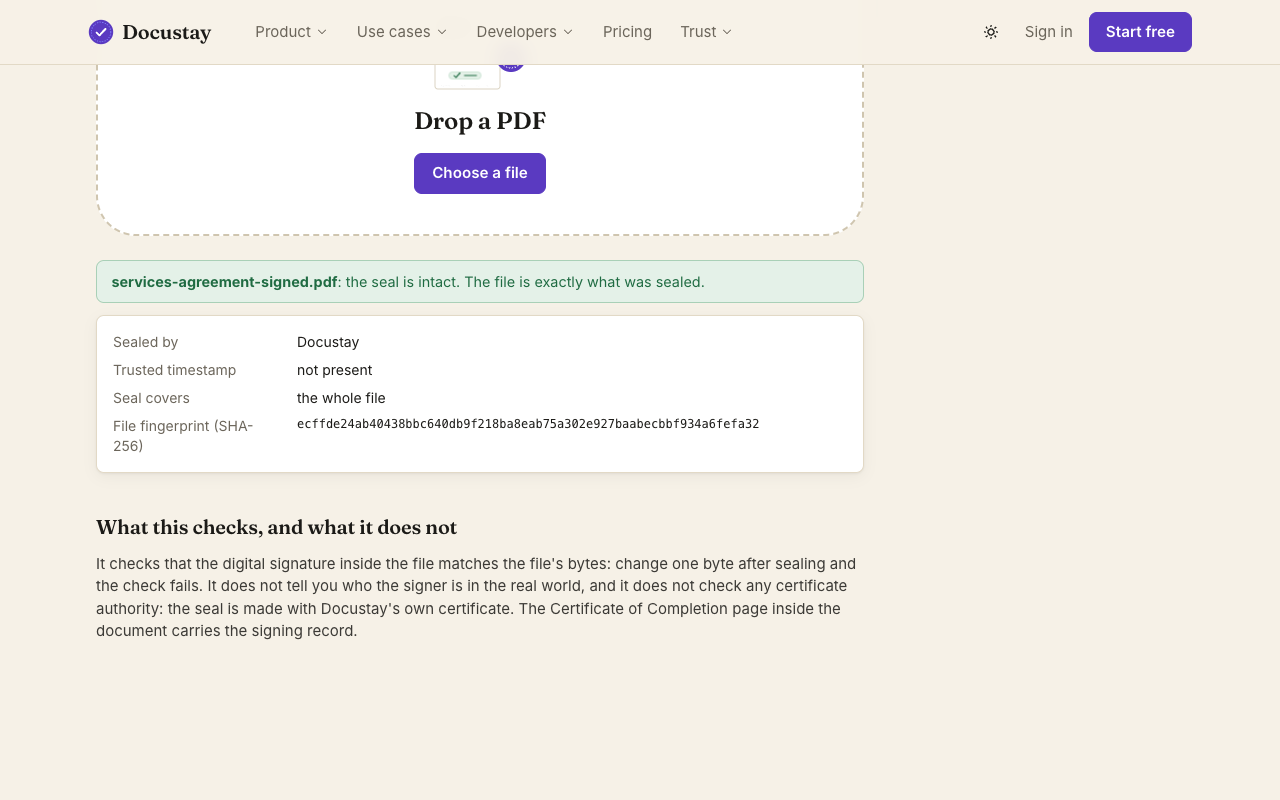Click the Seal covers label
This screenshot has width=1280, height=800.
(151, 398)
